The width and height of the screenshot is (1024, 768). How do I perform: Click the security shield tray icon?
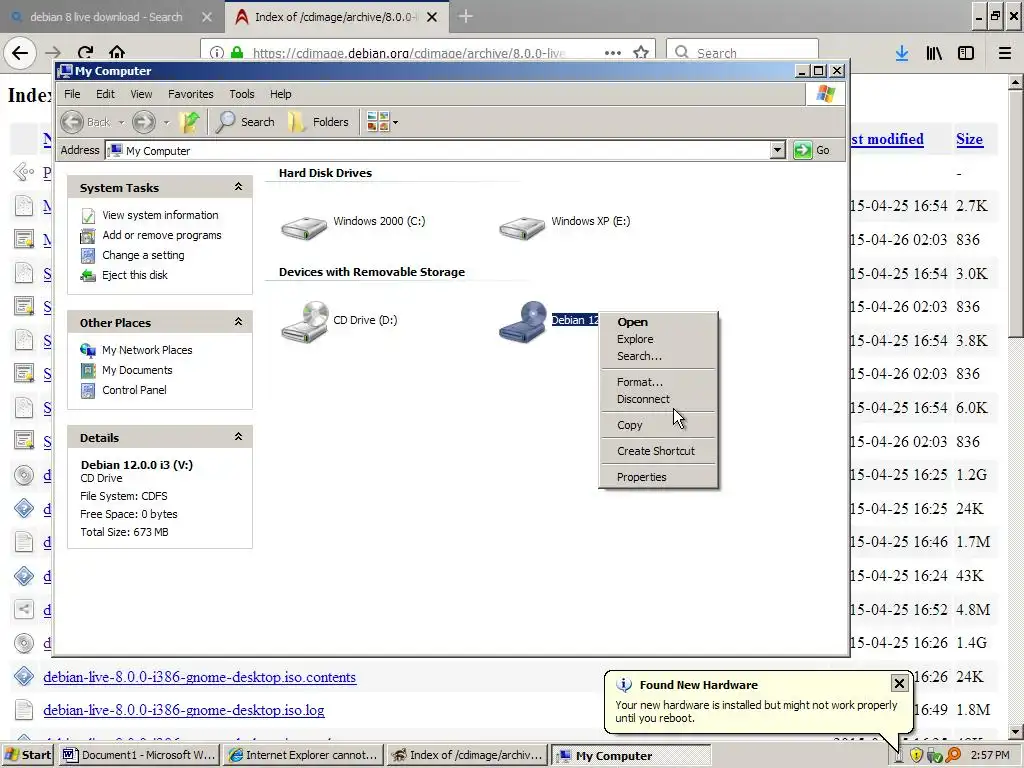tap(916, 756)
